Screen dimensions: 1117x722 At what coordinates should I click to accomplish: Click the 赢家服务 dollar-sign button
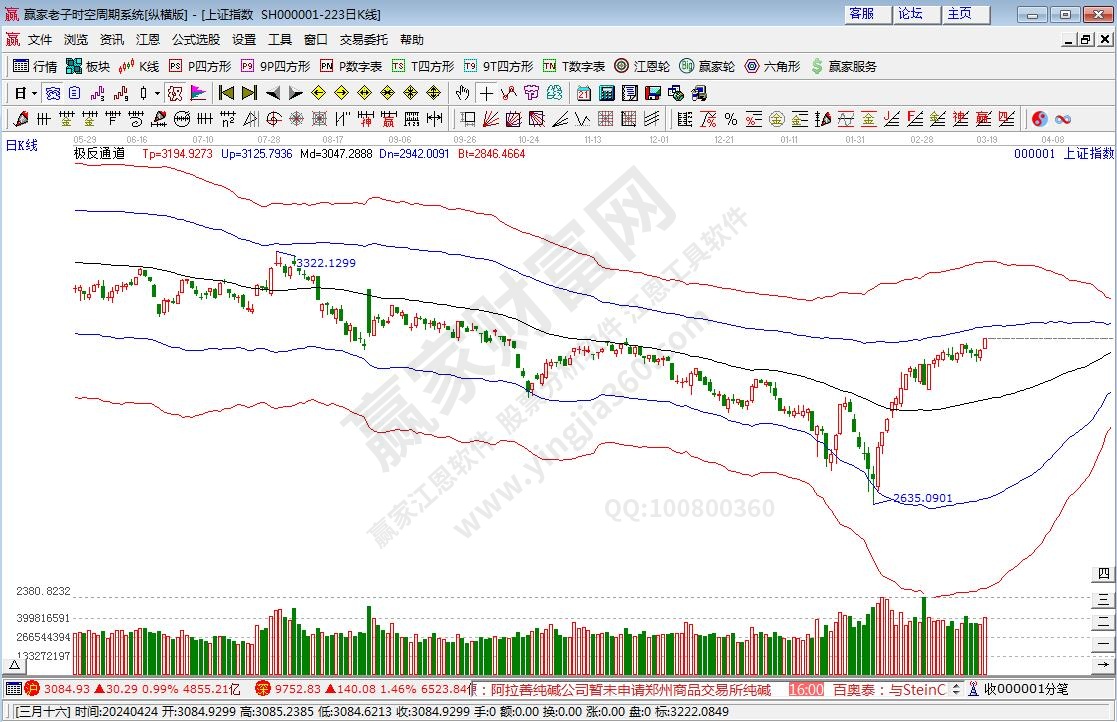coord(845,66)
